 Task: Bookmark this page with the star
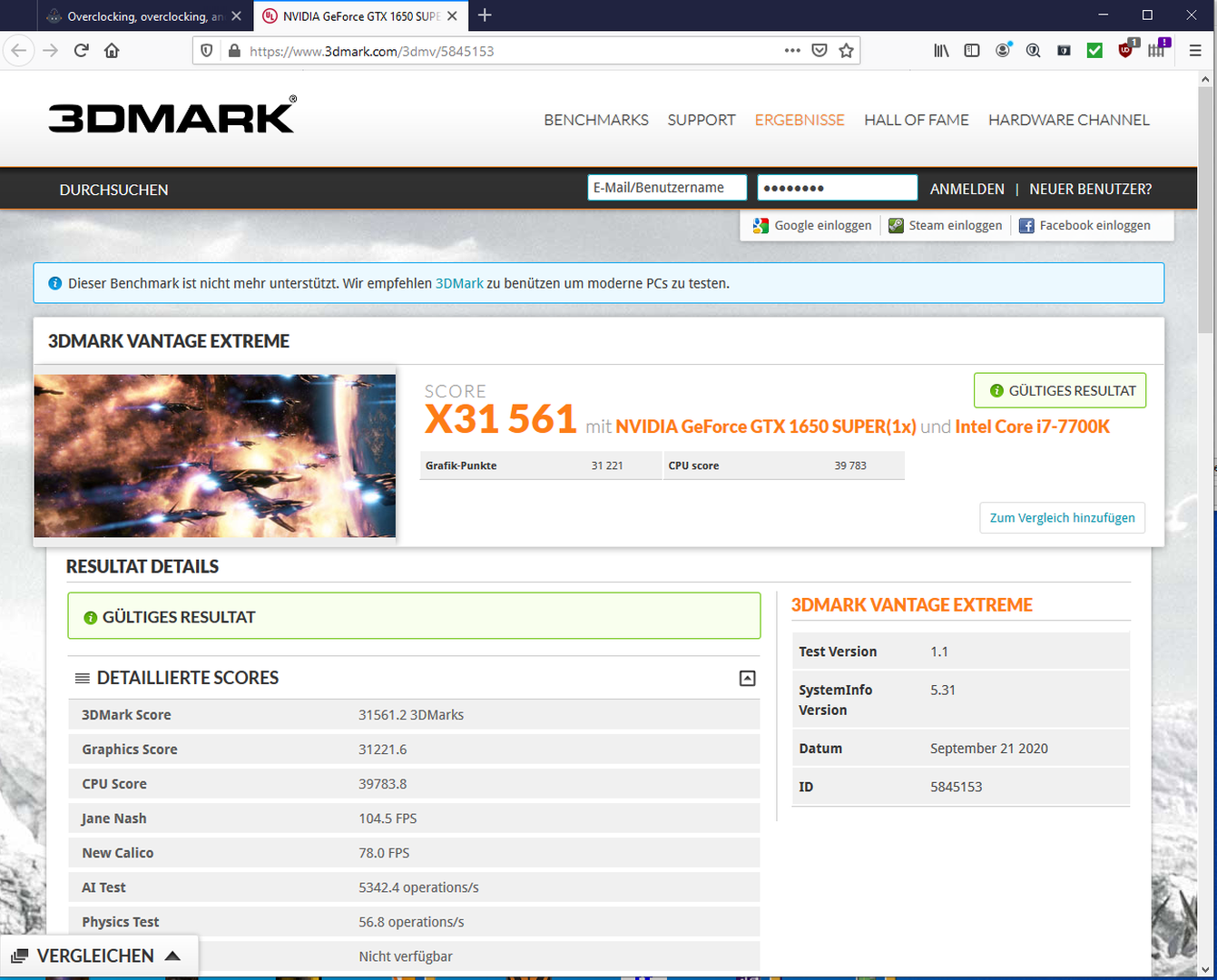847,51
